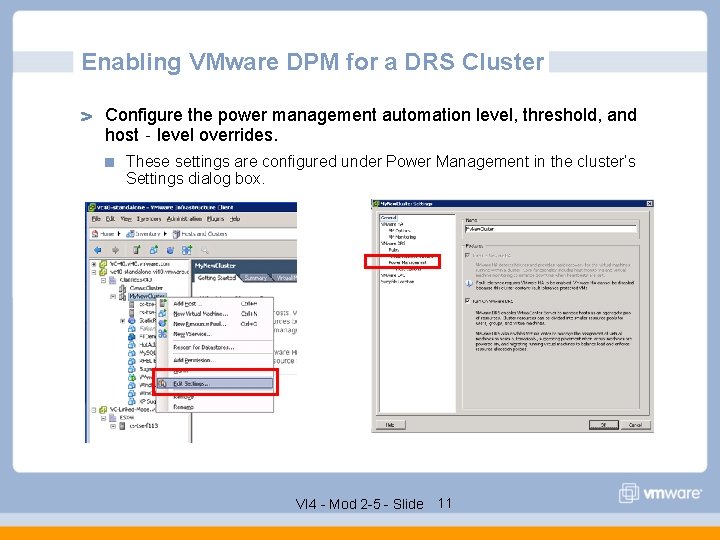Image resolution: width=720 pixels, height=540 pixels.
Task: Click the Hosts and Clusters breadcrumb icon
Action: pos(176,234)
